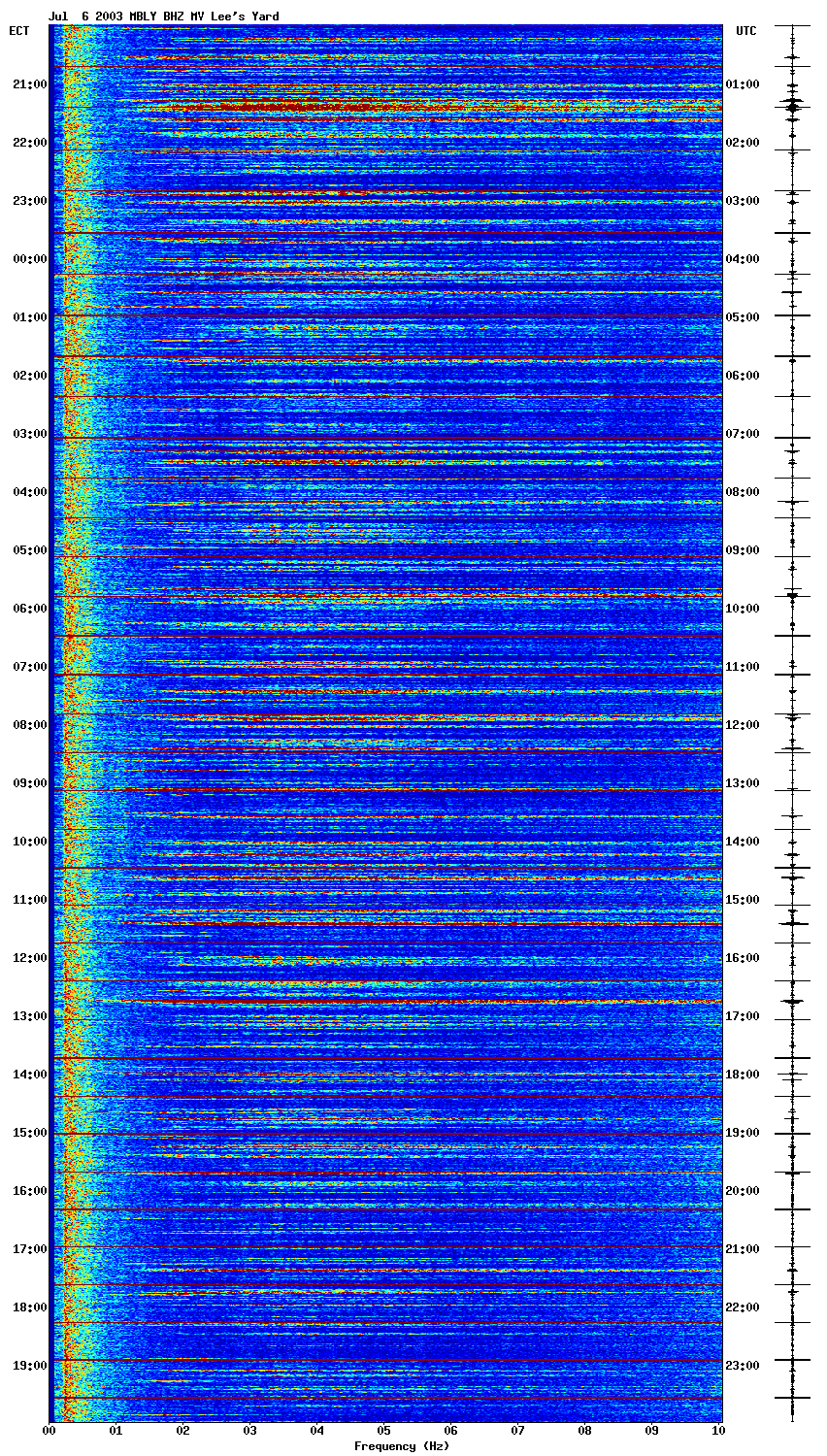The height and width of the screenshot is (1456, 827).
Task: Click the 15:00 label on the ECT axis
Action: pos(30,1133)
